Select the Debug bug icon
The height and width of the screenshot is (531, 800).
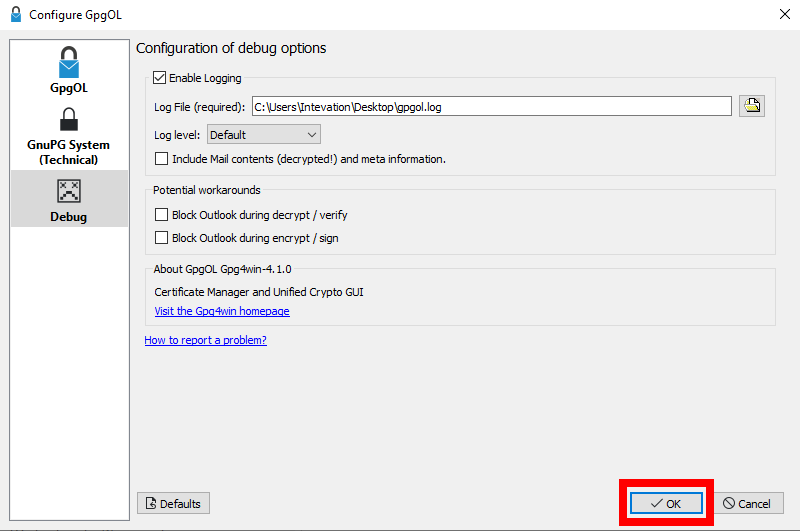tap(69, 191)
